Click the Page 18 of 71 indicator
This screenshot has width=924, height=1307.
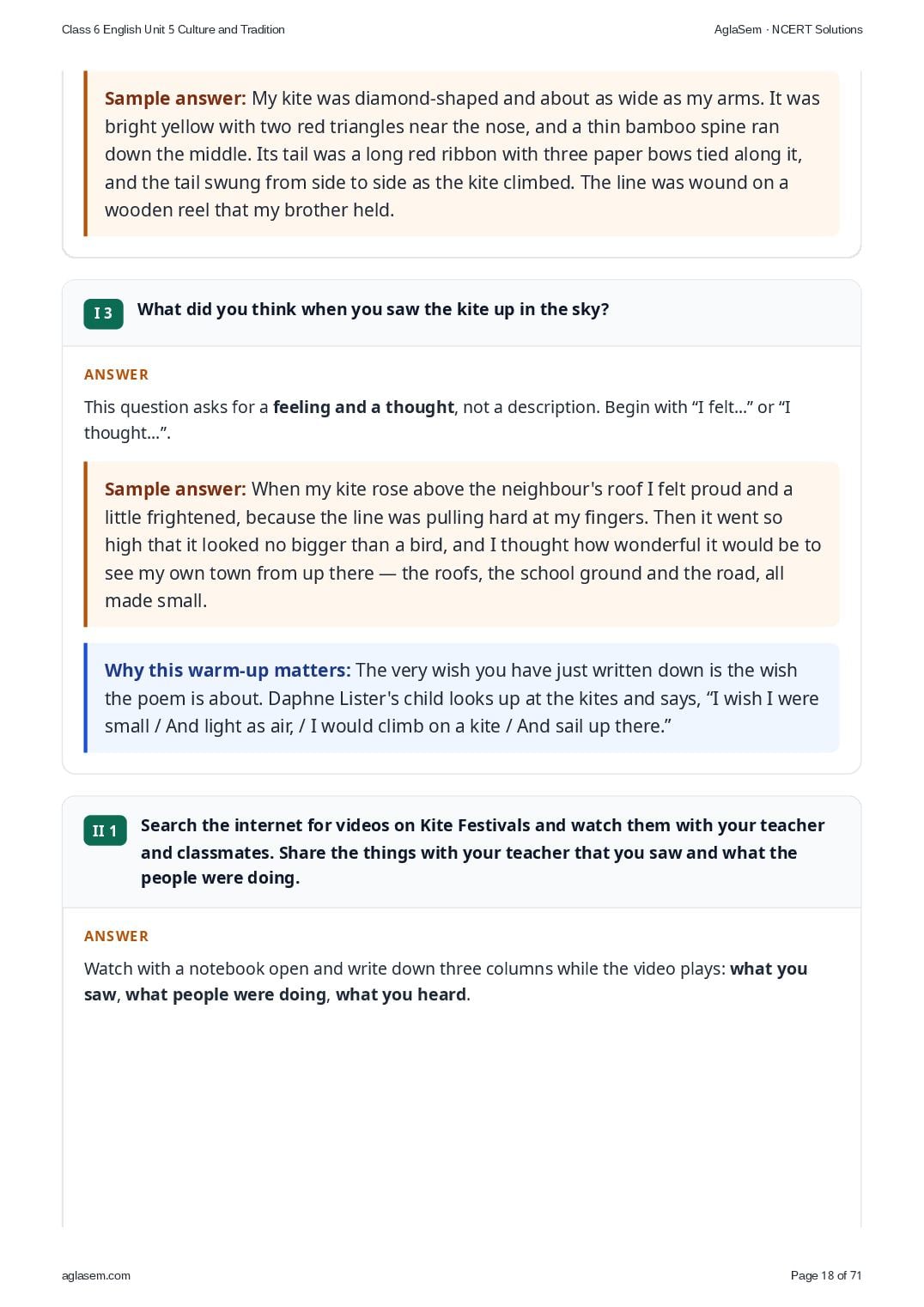point(825,1275)
